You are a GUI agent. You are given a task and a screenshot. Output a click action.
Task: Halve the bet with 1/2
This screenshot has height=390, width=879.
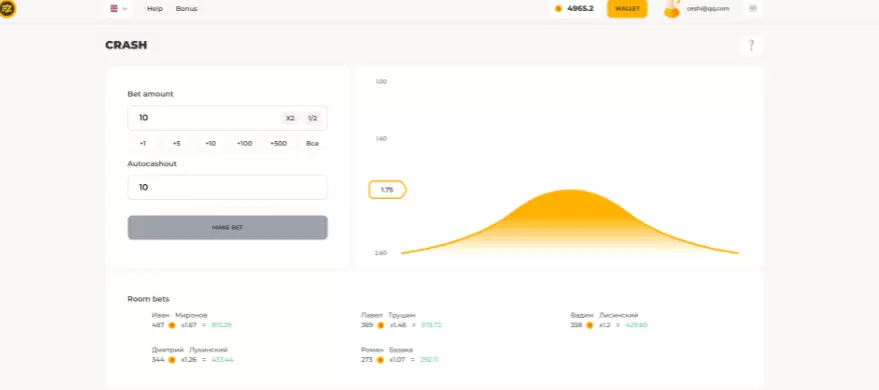click(312, 118)
